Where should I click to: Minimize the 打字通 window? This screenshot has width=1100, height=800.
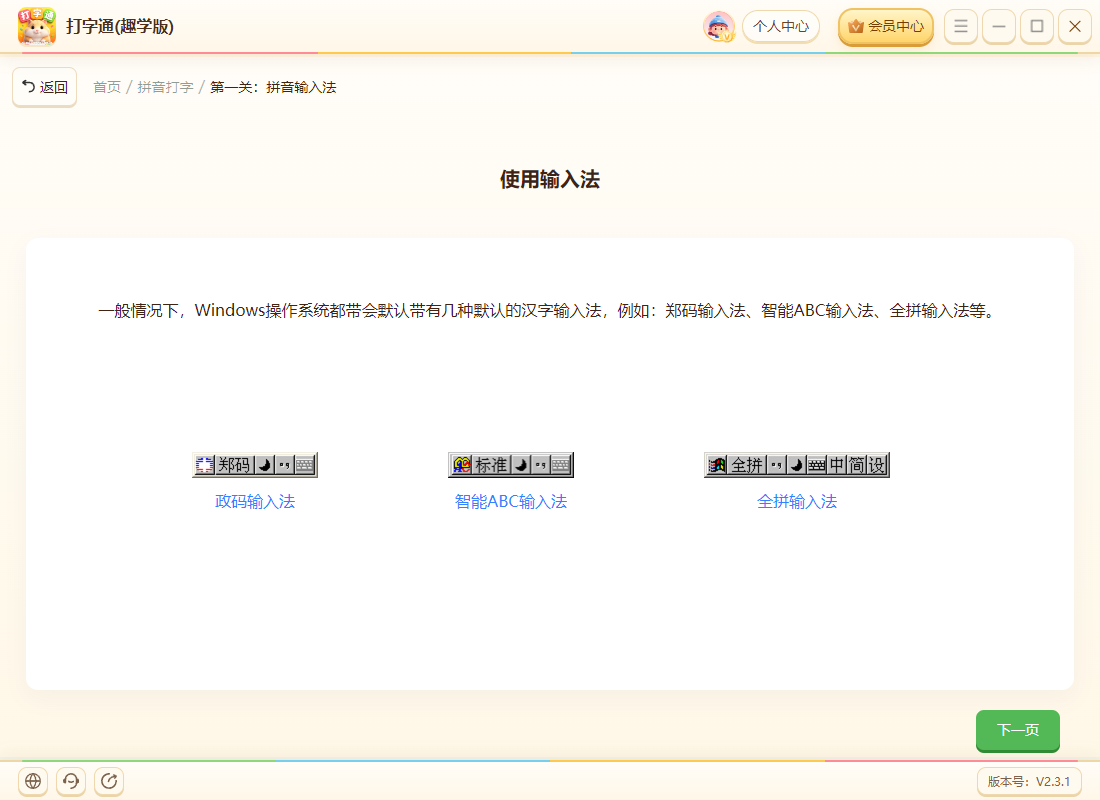tap(999, 27)
